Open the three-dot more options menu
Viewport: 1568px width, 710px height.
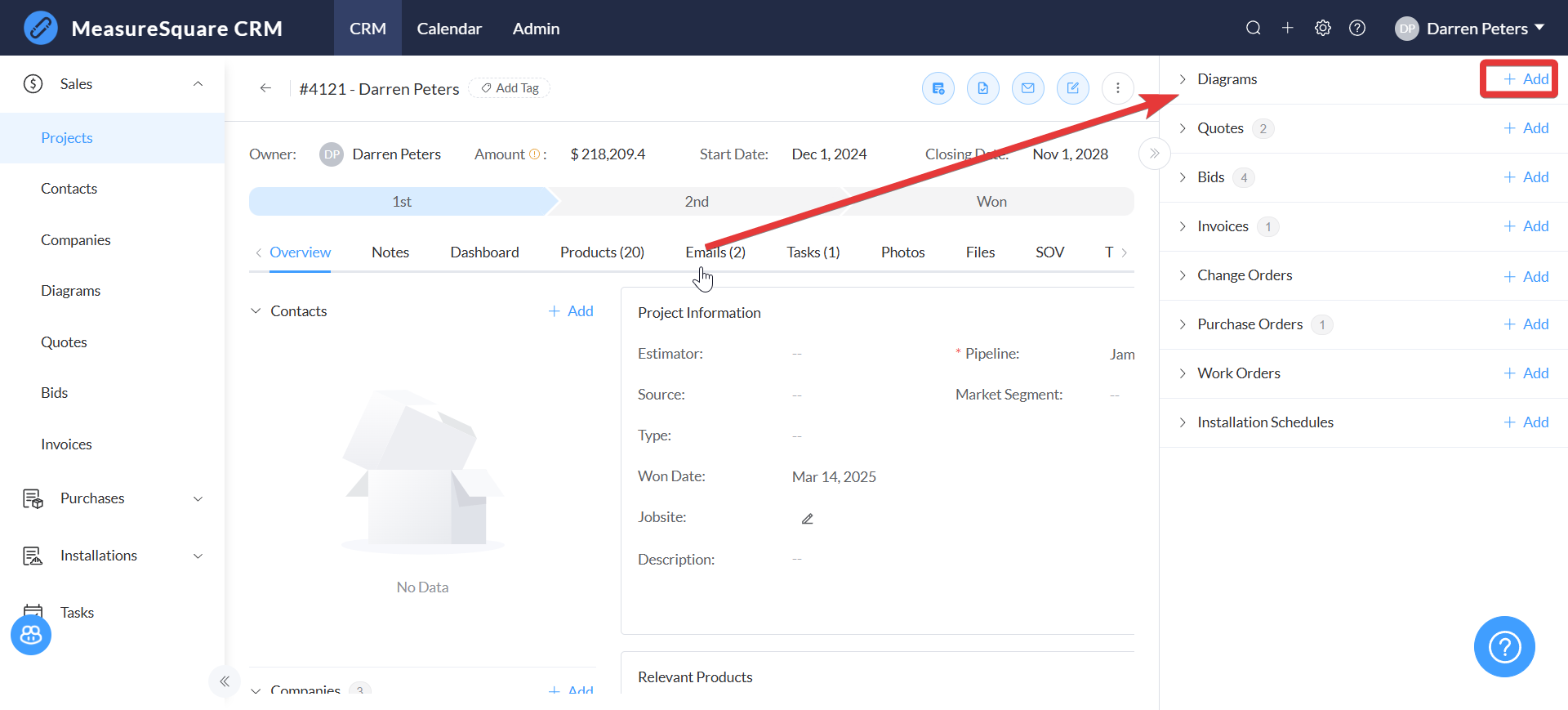click(x=1118, y=88)
